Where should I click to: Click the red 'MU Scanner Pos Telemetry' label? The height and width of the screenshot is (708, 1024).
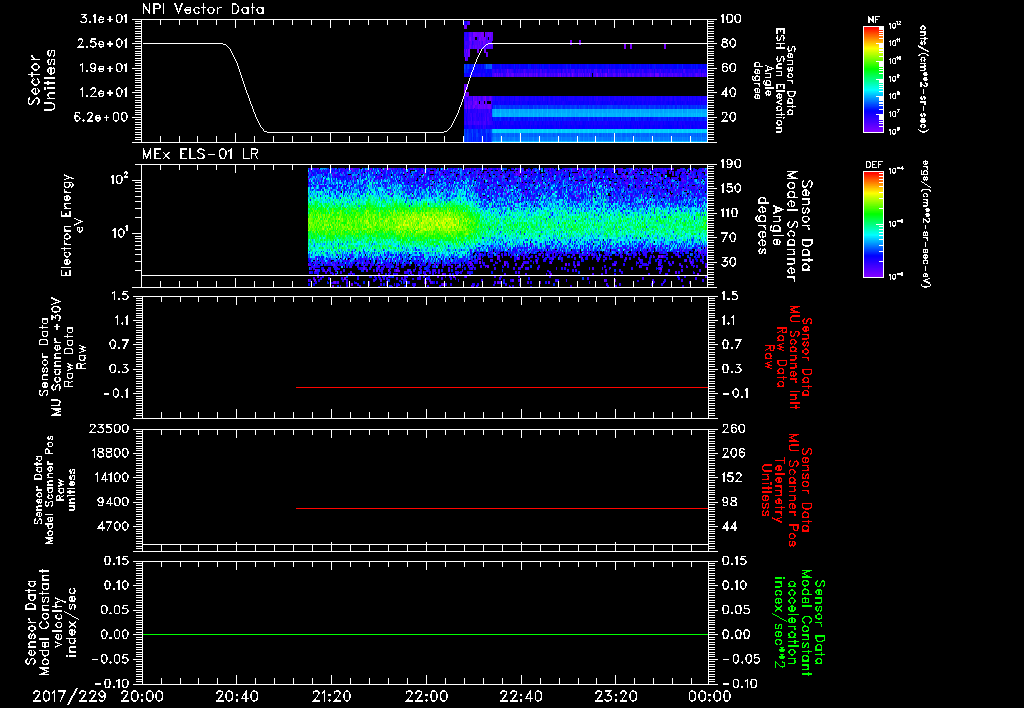coord(787,490)
